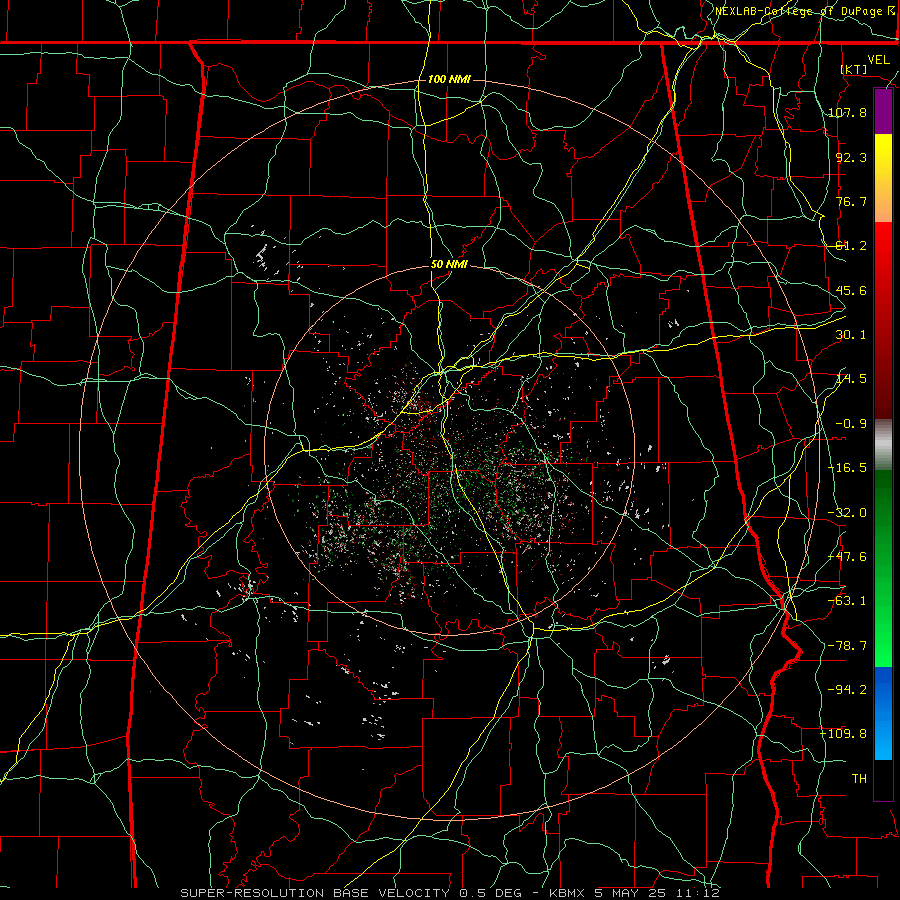900x900 pixels.
Task: Click the yellow-orange band of the color scale
Action: (x=883, y=178)
